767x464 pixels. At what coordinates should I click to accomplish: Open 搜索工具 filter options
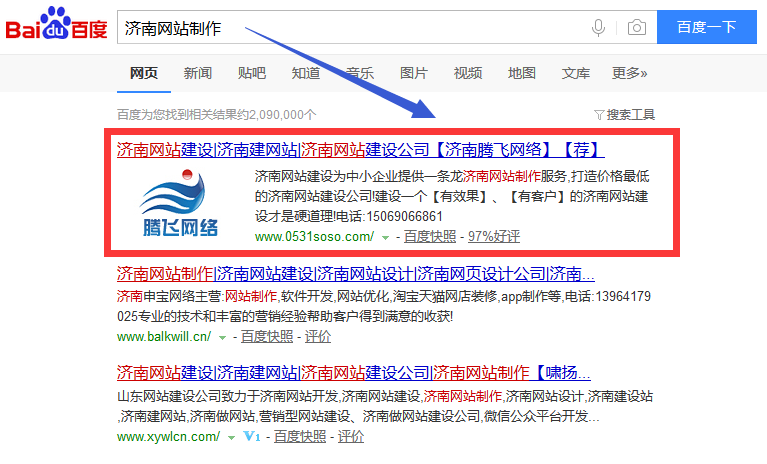[625, 115]
